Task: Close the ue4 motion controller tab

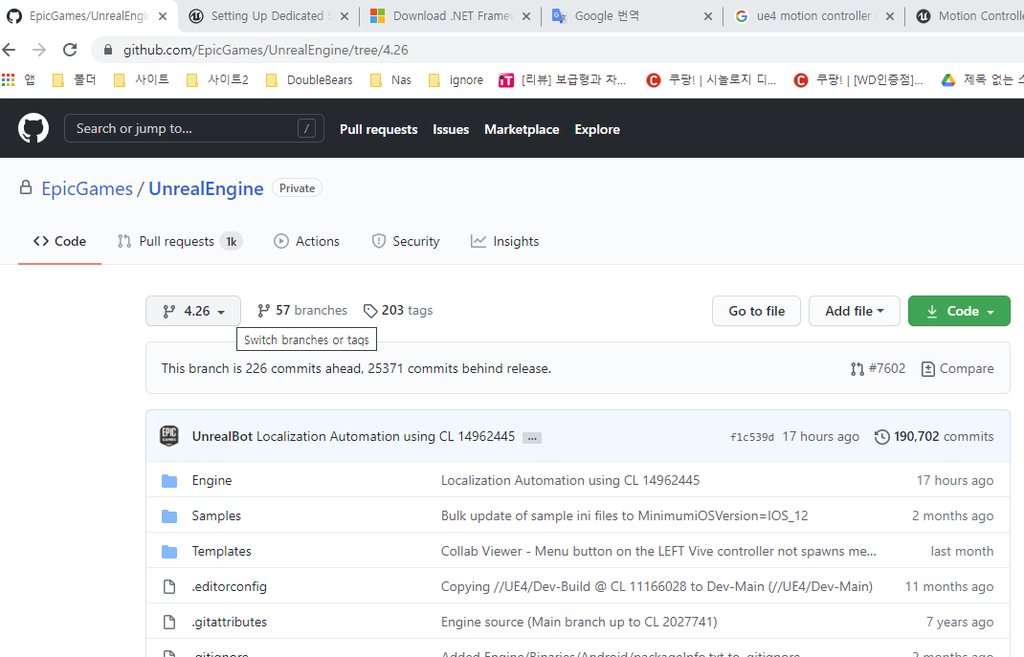Action: (x=889, y=16)
